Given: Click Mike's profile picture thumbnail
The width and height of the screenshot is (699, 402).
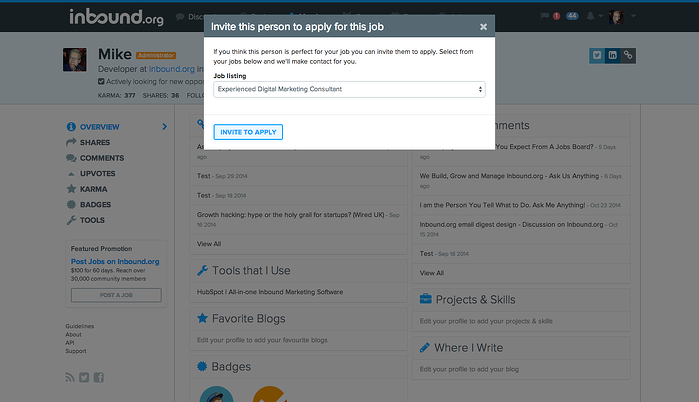Looking at the screenshot, I should click(x=76, y=60).
